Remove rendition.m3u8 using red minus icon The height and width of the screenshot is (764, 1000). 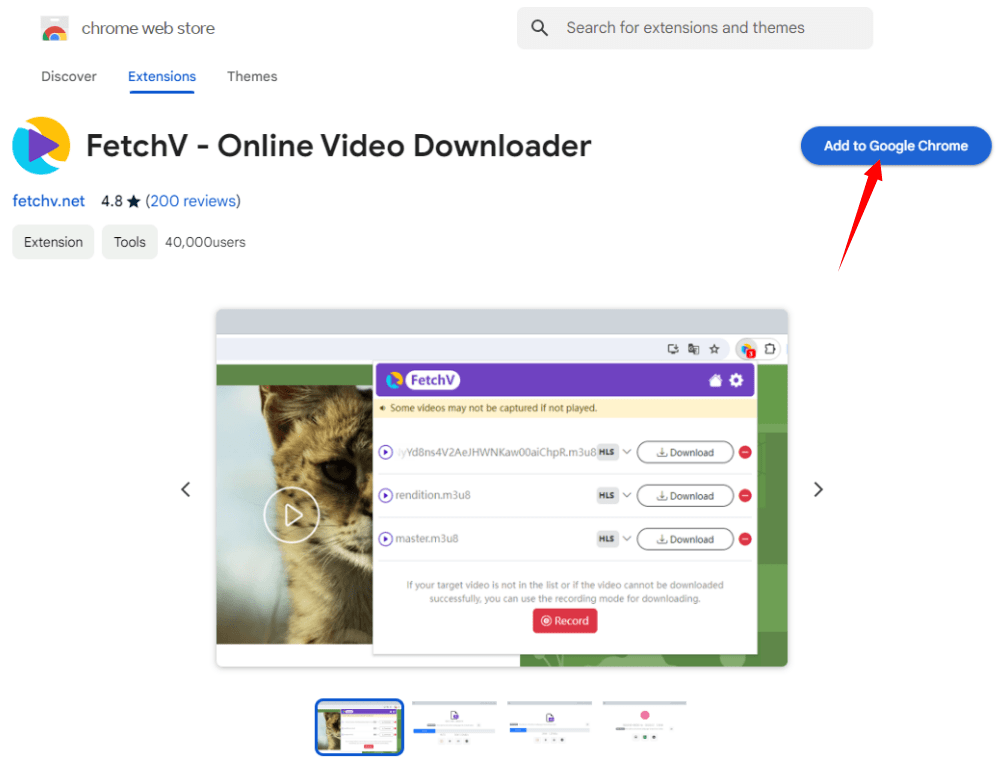pos(745,496)
